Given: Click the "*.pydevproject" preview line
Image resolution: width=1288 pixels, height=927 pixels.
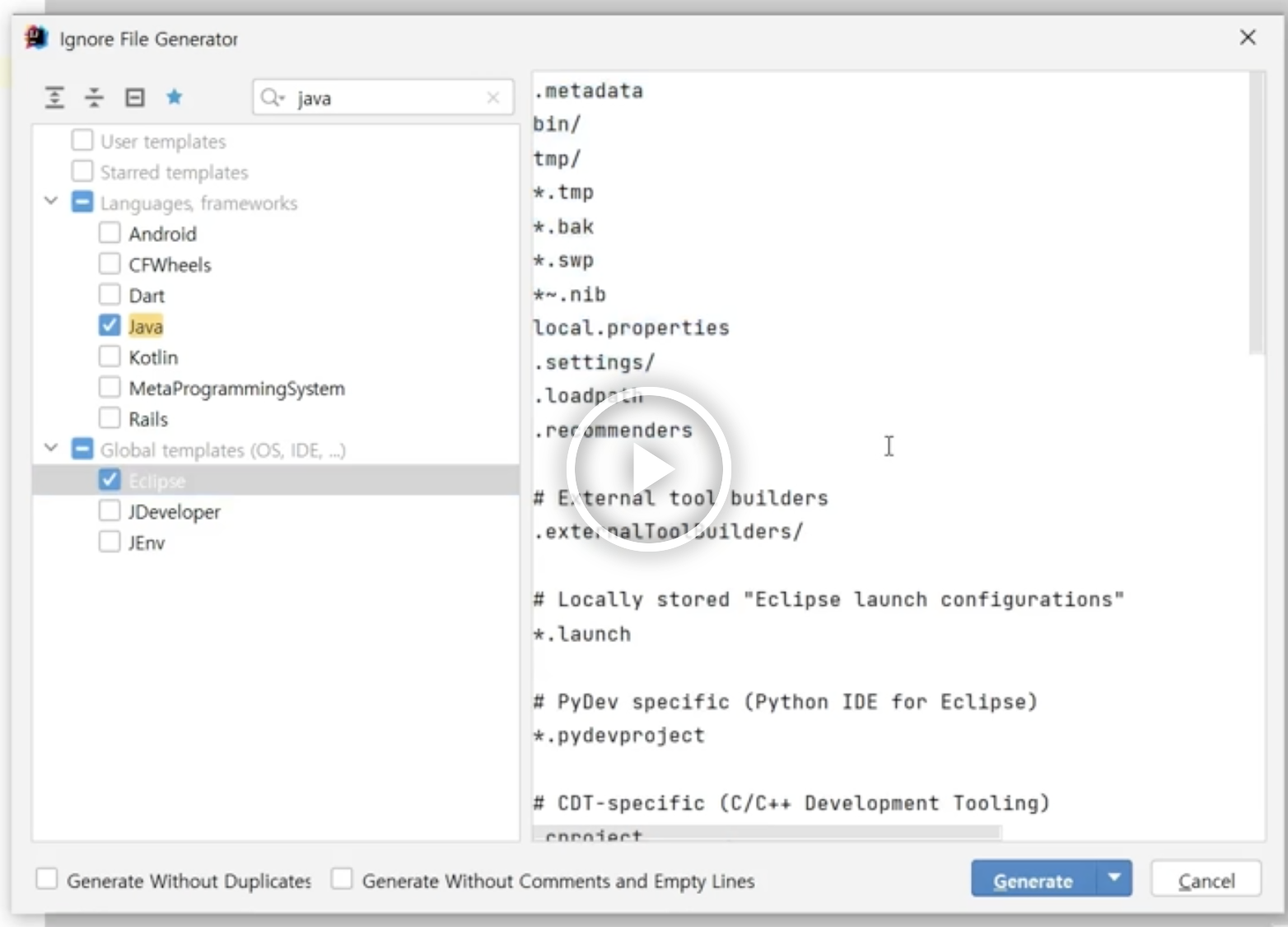Looking at the screenshot, I should click(619, 735).
